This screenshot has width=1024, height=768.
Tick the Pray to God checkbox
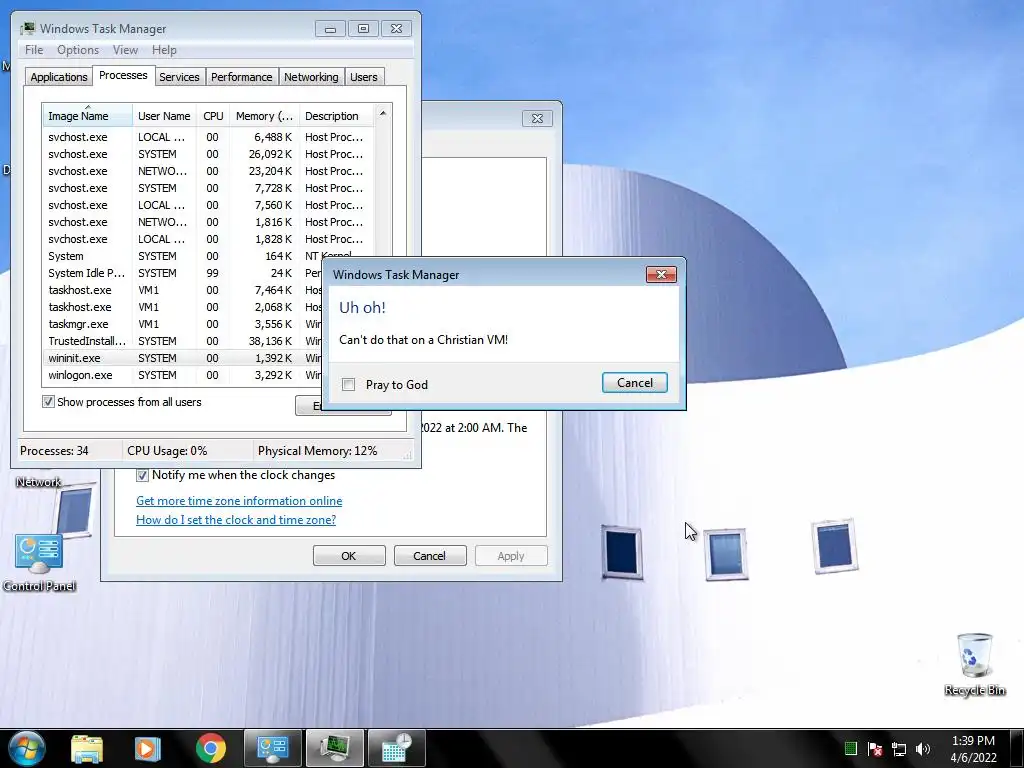tap(349, 385)
